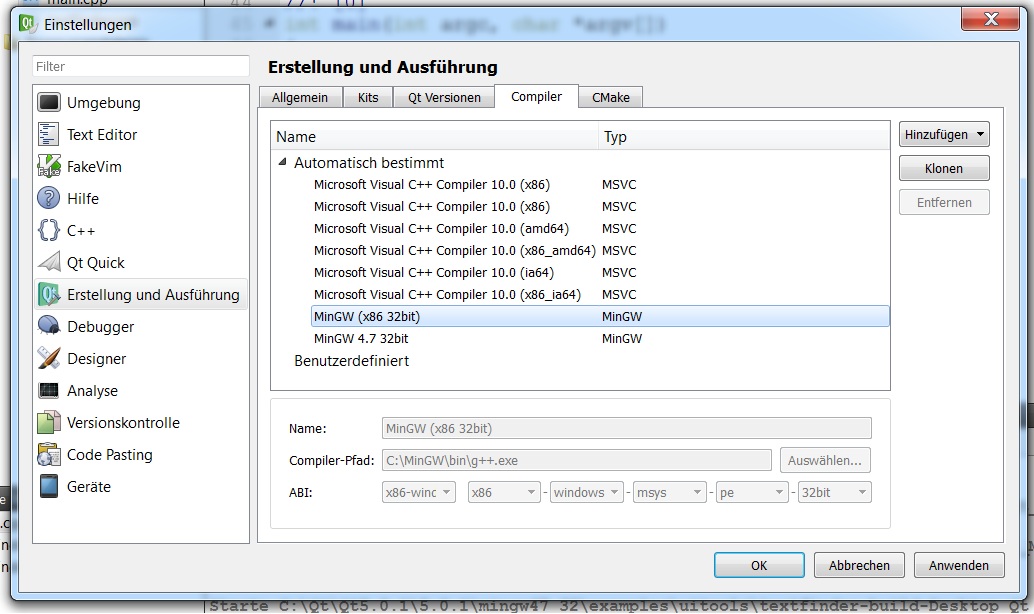This screenshot has height=614, width=1034.
Task: Select the MSVC 10.0 (x86_amd64) compiler row
Action: (x=600, y=251)
